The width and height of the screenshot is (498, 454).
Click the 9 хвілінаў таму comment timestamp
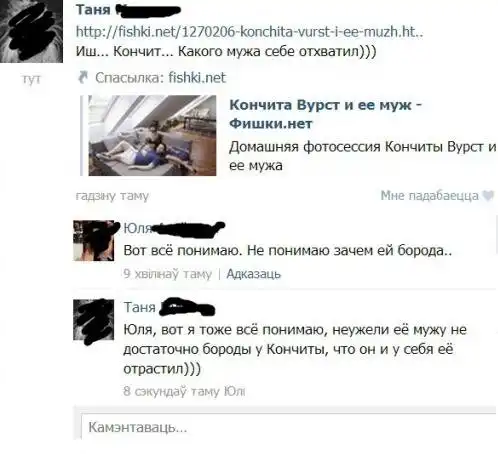click(x=168, y=274)
